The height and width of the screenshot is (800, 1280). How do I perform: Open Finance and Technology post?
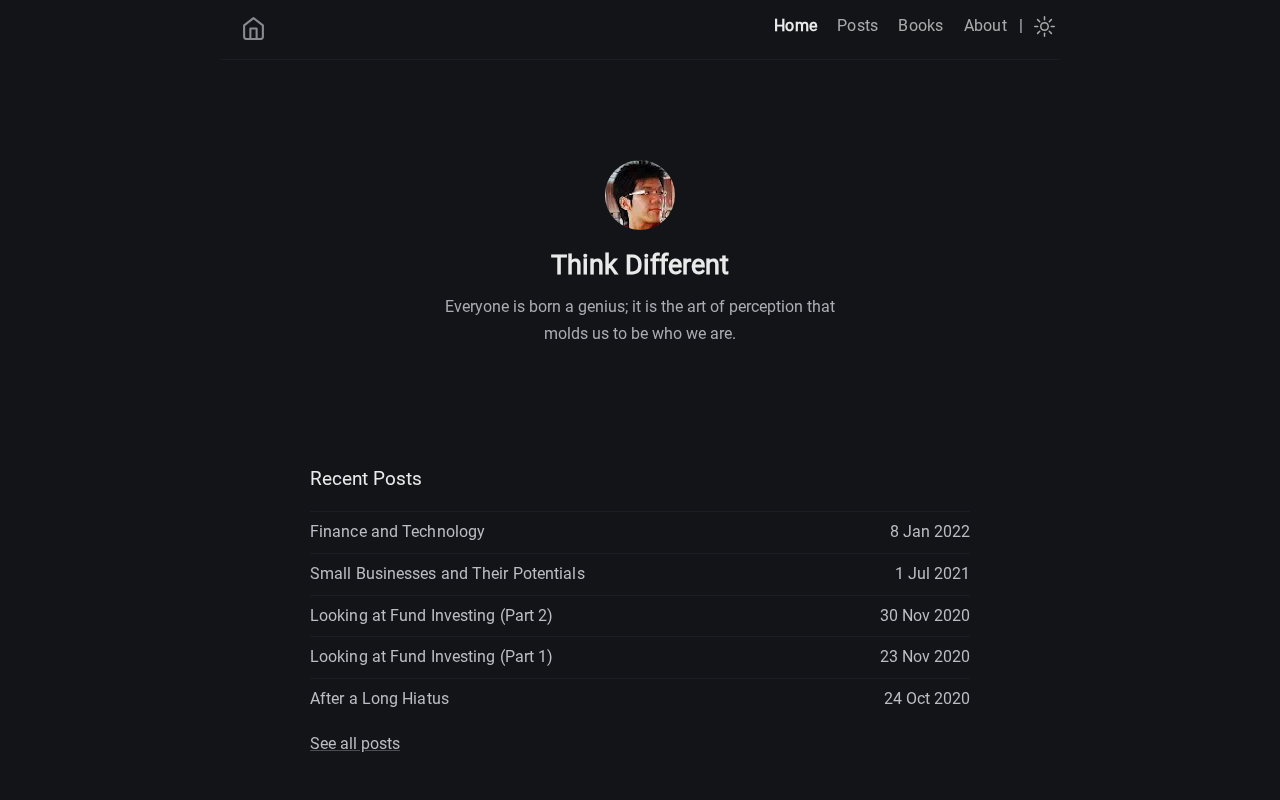pyautogui.click(x=397, y=532)
